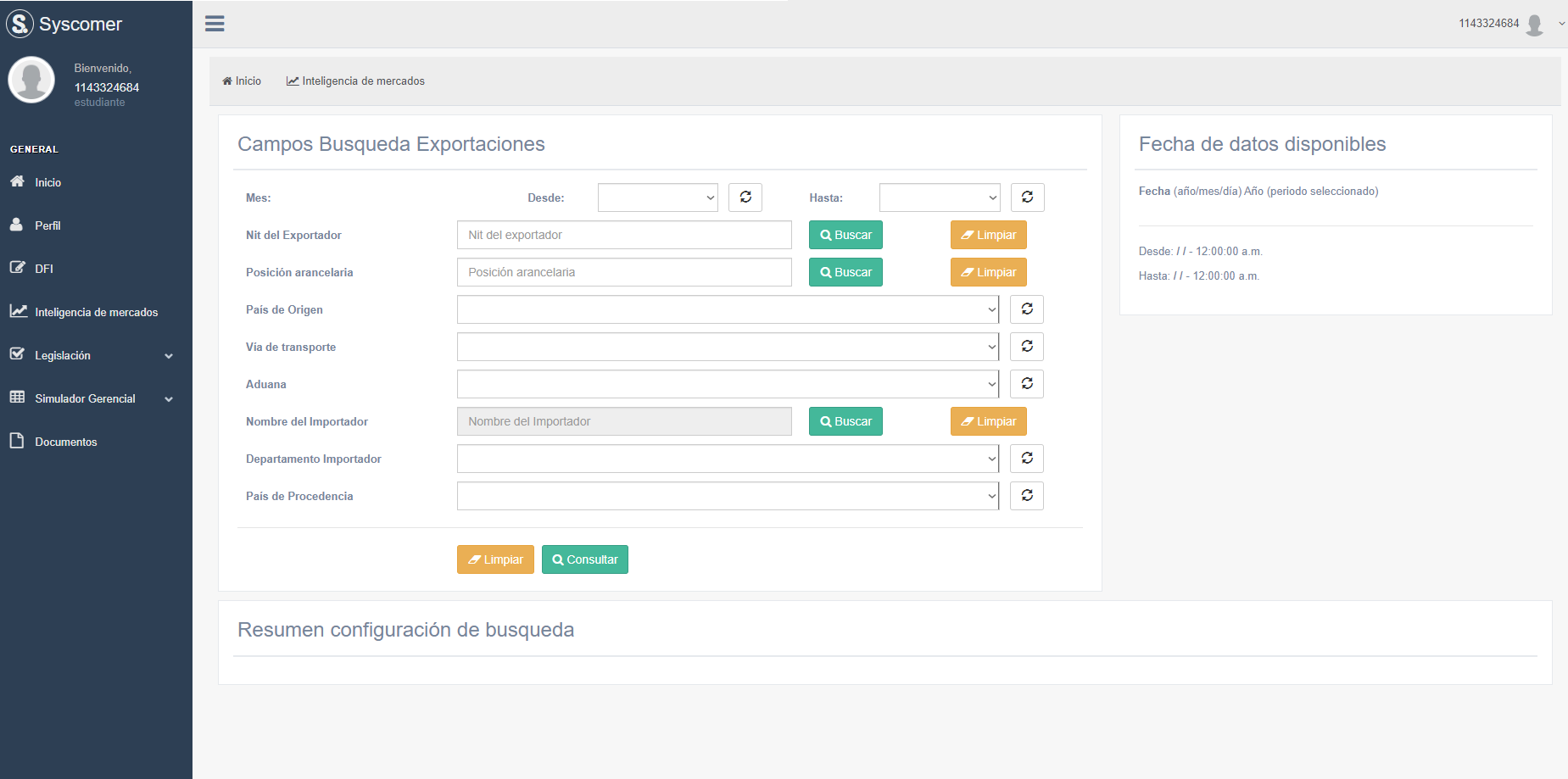
Task: Click refresh icon for País de Procedencia
Action: point(1026,496)
